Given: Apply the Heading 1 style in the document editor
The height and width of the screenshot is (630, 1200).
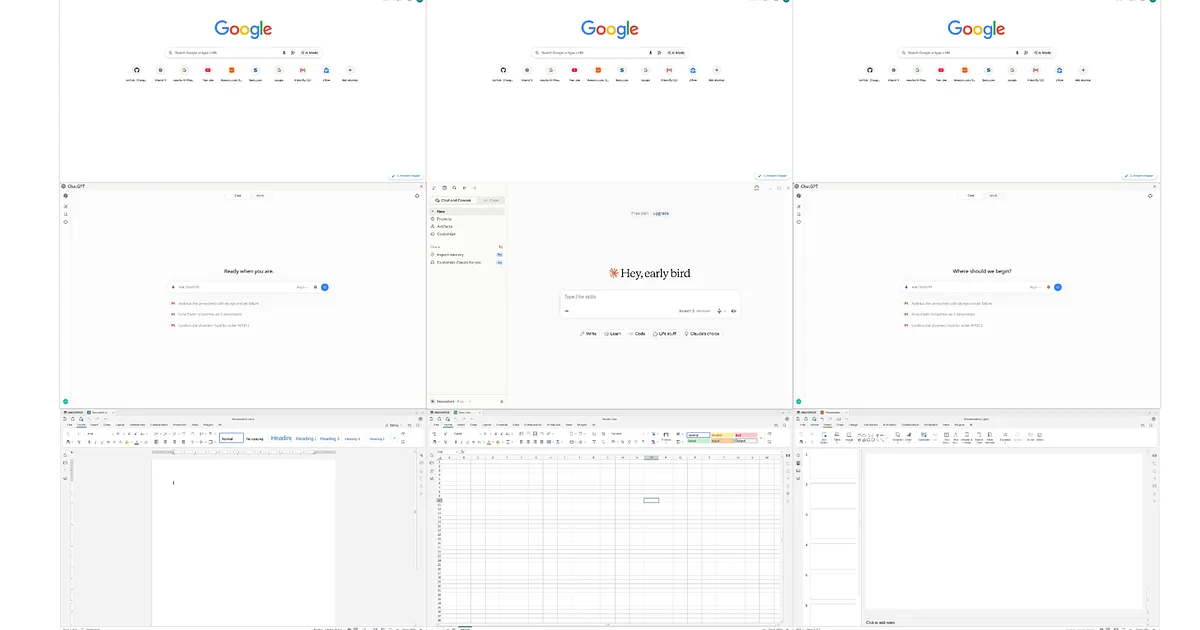Looking at the screenshot, I should 281,438.
